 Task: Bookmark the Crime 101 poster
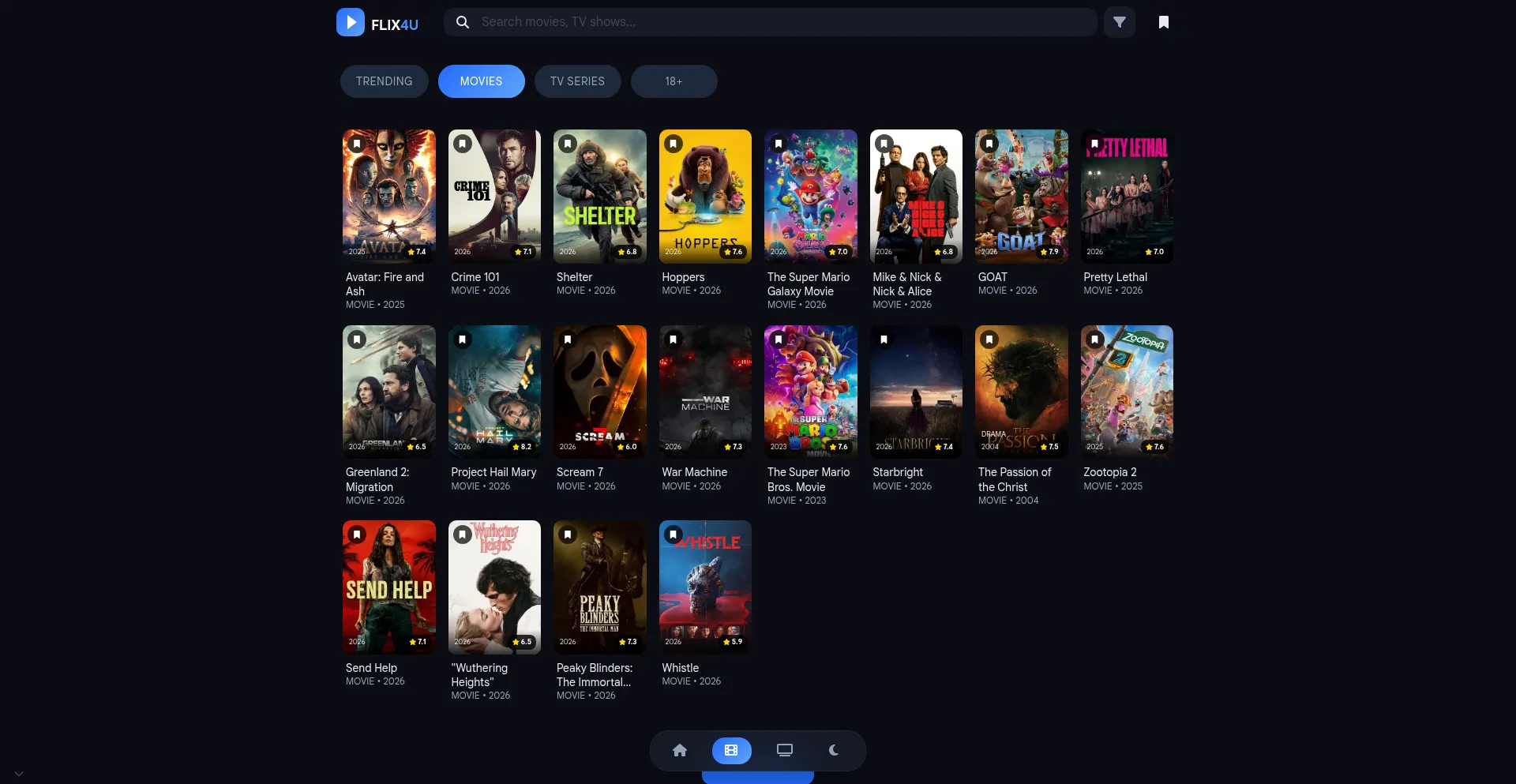coord(463,144)
